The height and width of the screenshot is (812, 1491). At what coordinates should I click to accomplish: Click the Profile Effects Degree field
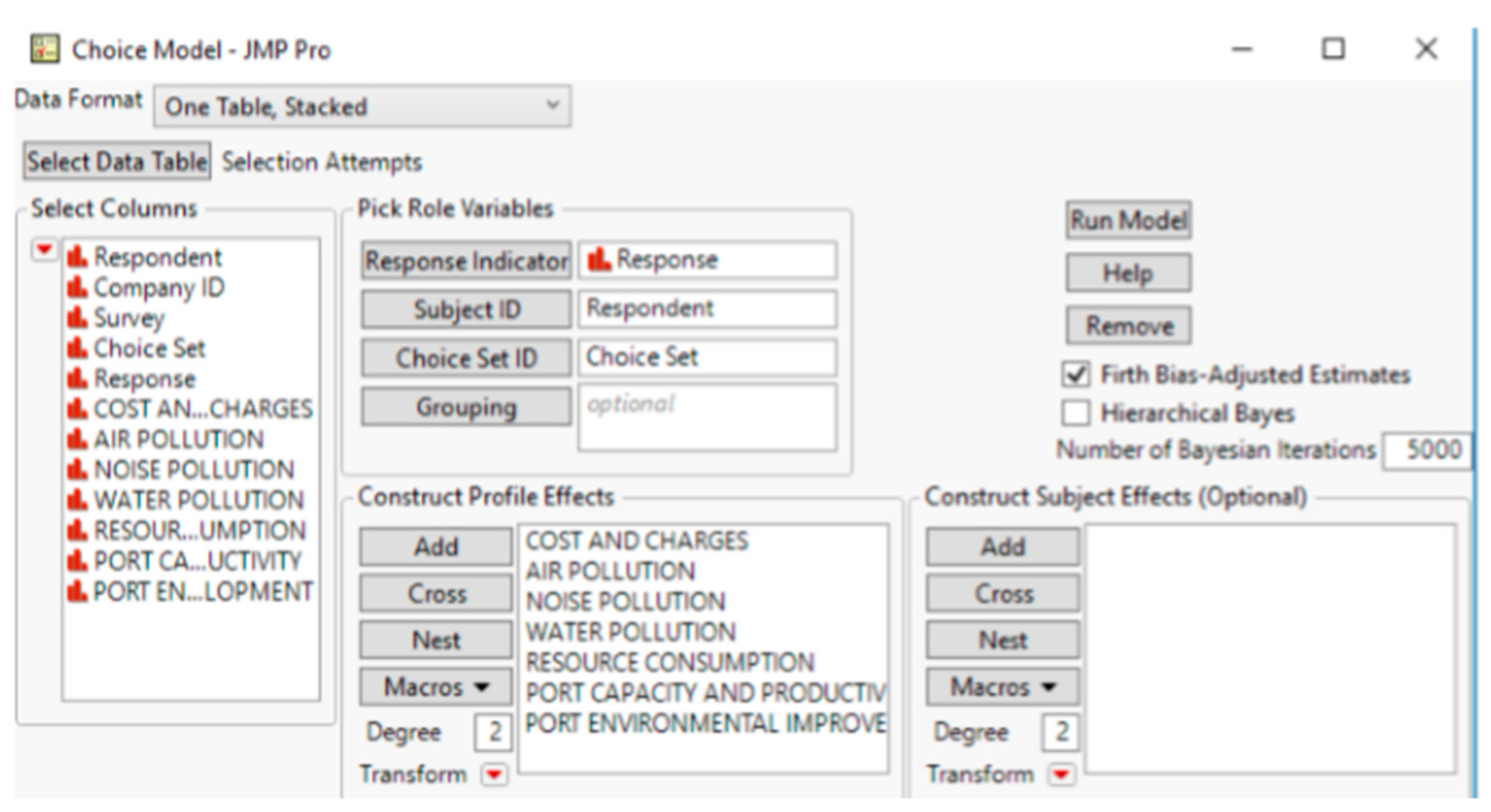(493, 732)
